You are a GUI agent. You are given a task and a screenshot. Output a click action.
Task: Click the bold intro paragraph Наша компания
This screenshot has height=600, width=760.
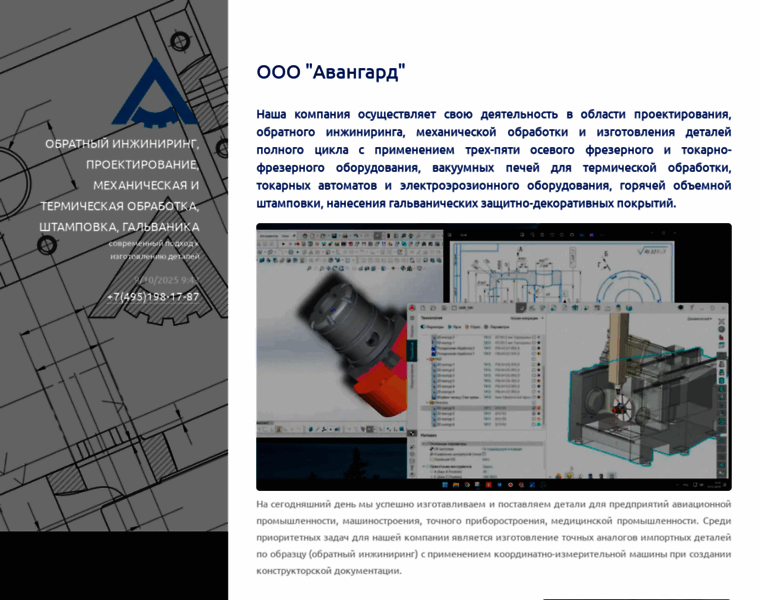493,159
